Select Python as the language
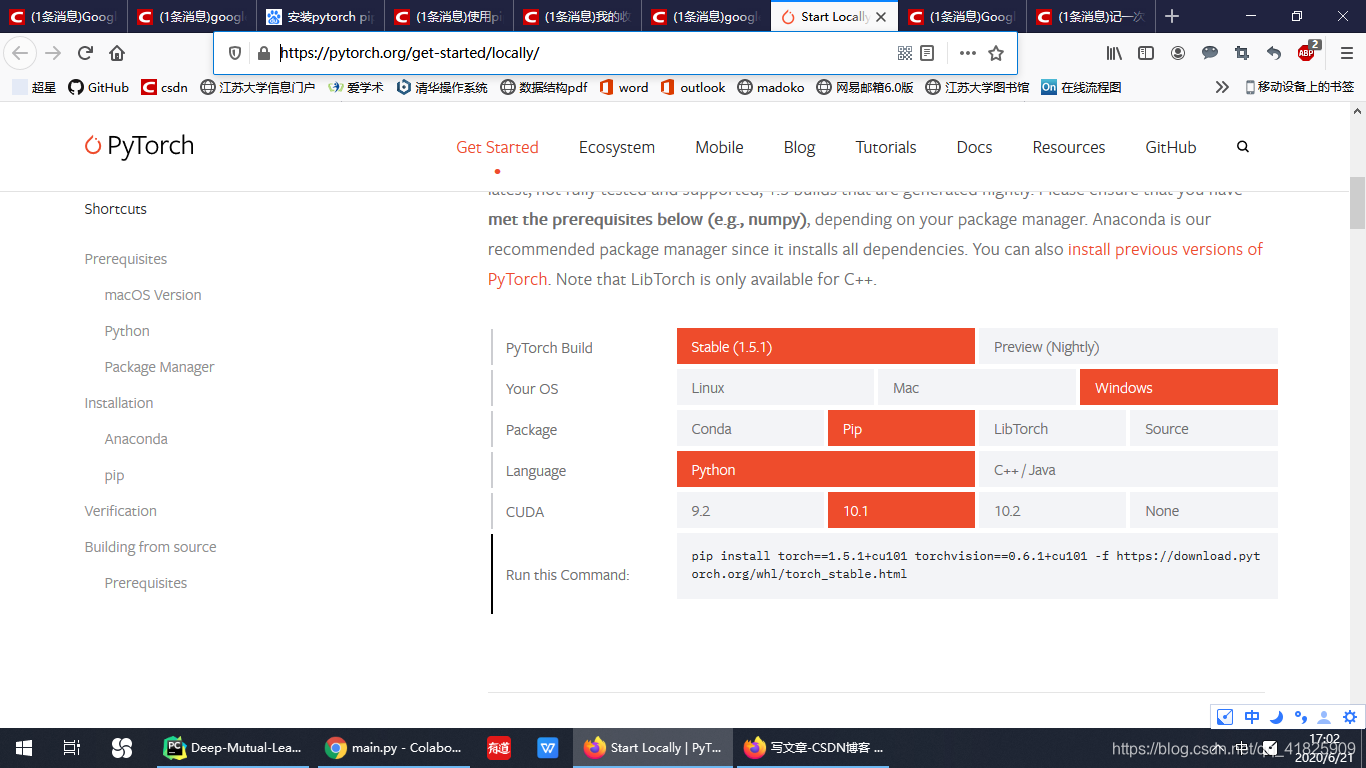Image resolution: width=1366 pixels, height=768 pixels. click(826, 469)
